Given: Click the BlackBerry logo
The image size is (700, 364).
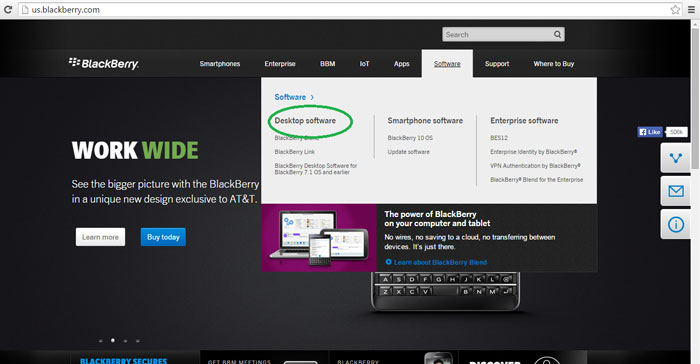Looking at the screenshot, I should click(104, 63).
